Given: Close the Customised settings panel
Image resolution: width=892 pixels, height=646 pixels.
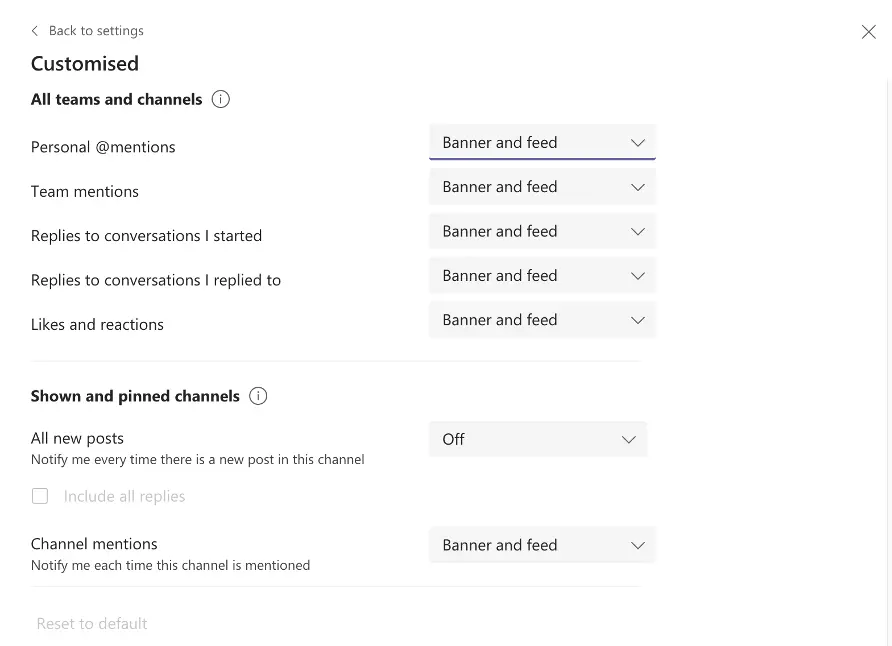Looking at the screenshot, I should 868,32.
